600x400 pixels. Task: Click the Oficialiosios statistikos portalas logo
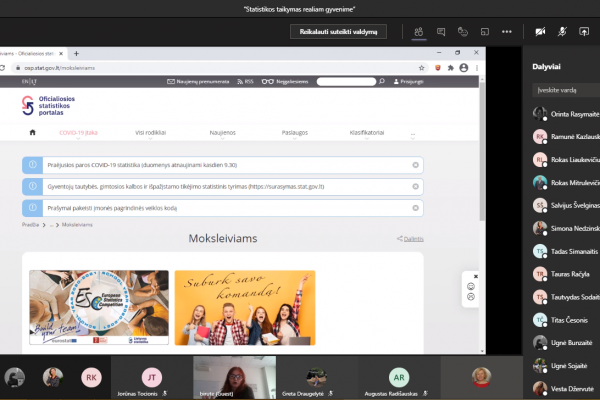(x=48, y=106)
